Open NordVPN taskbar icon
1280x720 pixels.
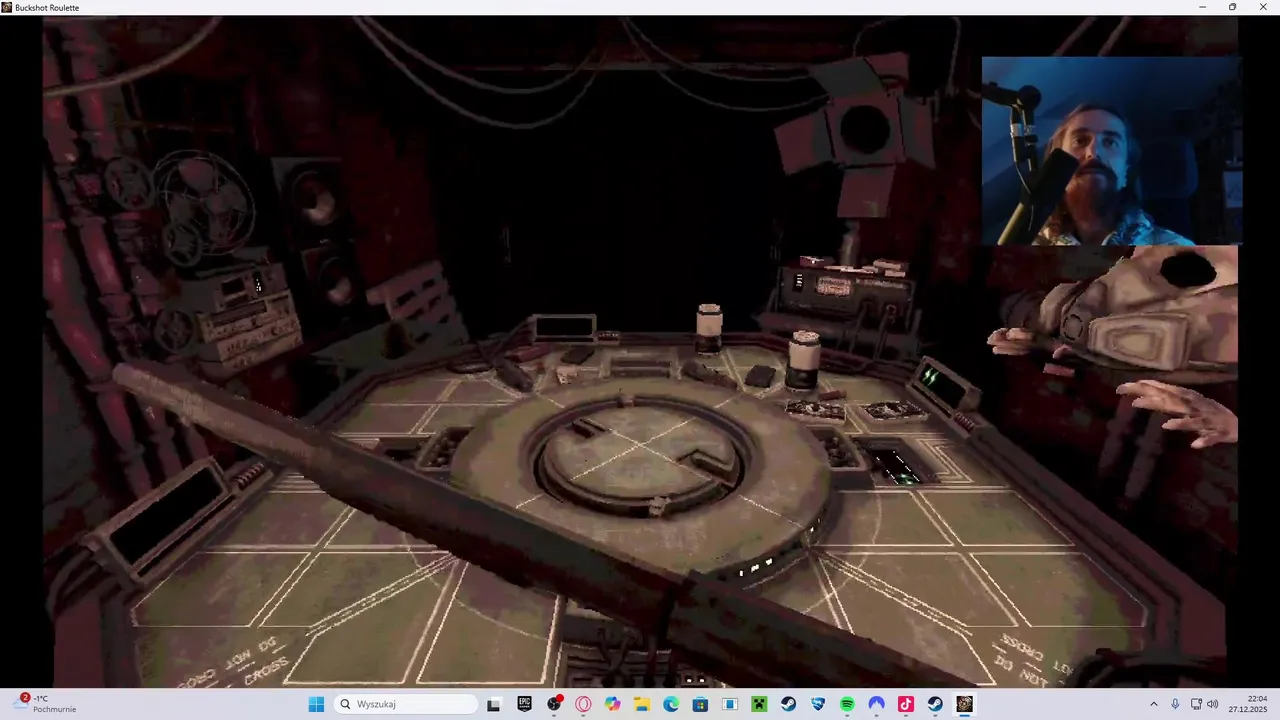(x=876, y=704)
